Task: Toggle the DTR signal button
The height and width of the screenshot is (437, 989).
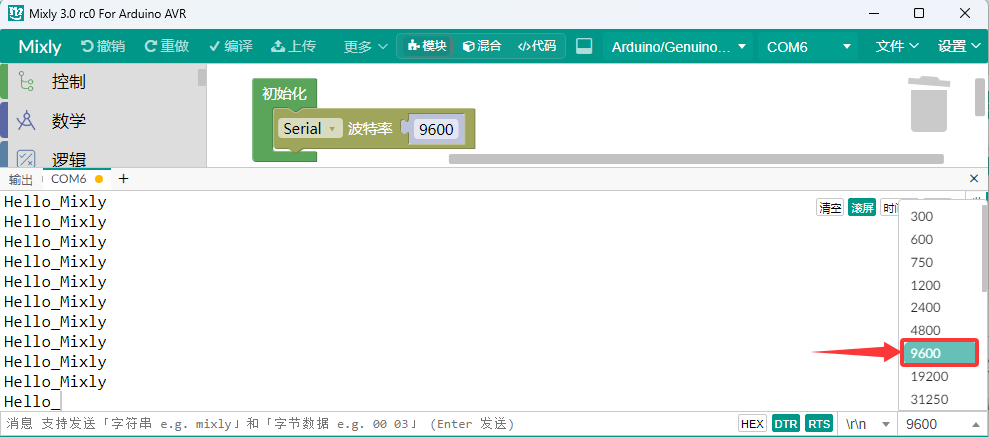Action: (786, 424)
